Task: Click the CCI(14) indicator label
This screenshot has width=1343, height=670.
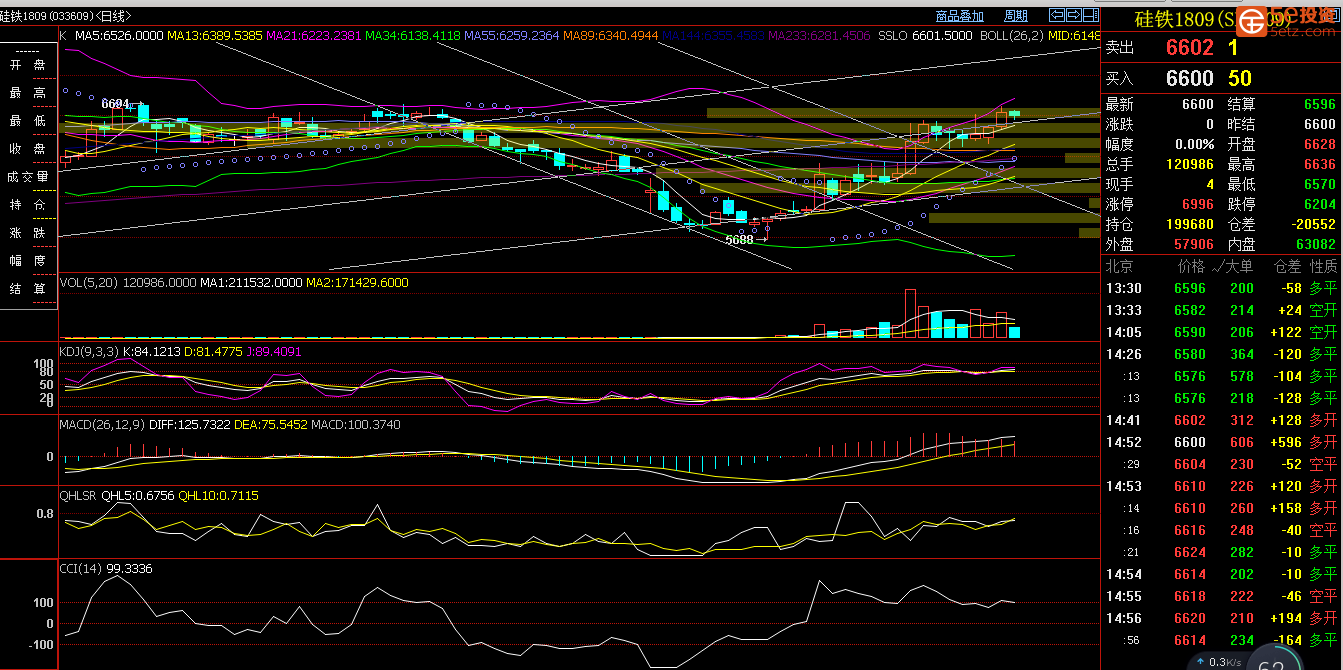Action: point(81,569)
